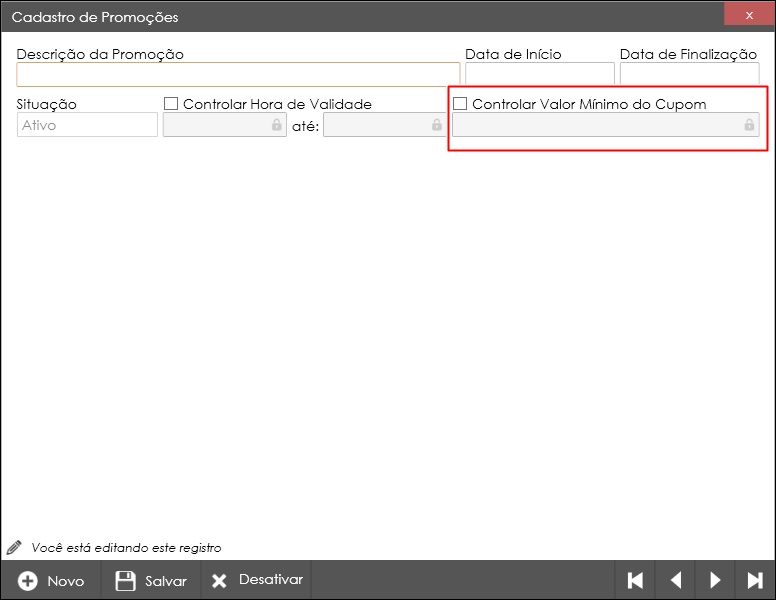This screenshot has width=776, height=600.
Task: Go to the next record
Action: pos(715,580)
